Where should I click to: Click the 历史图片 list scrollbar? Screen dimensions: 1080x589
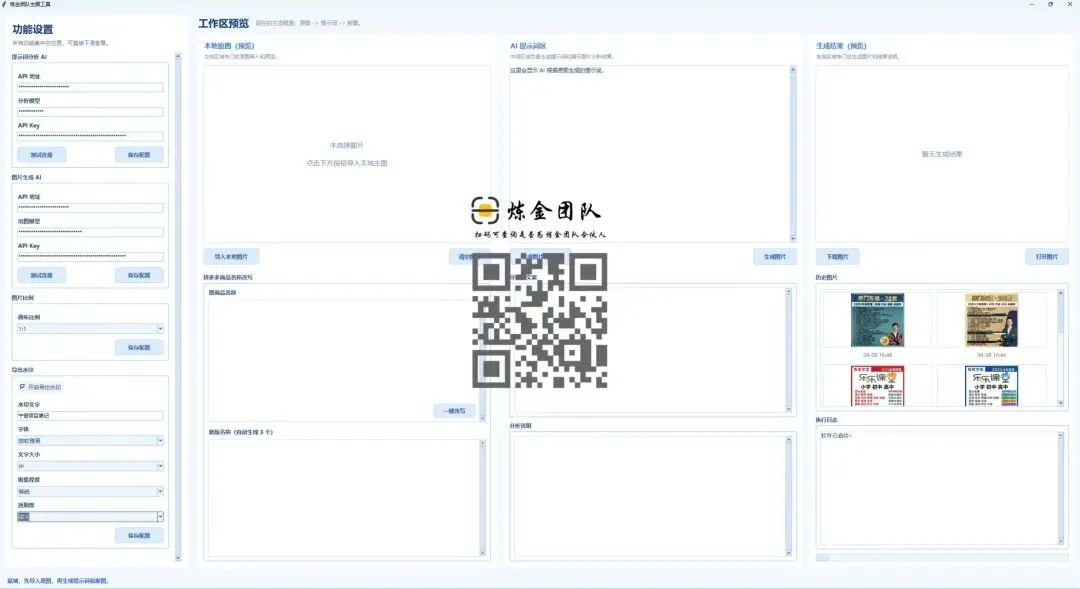[1061, 348]
